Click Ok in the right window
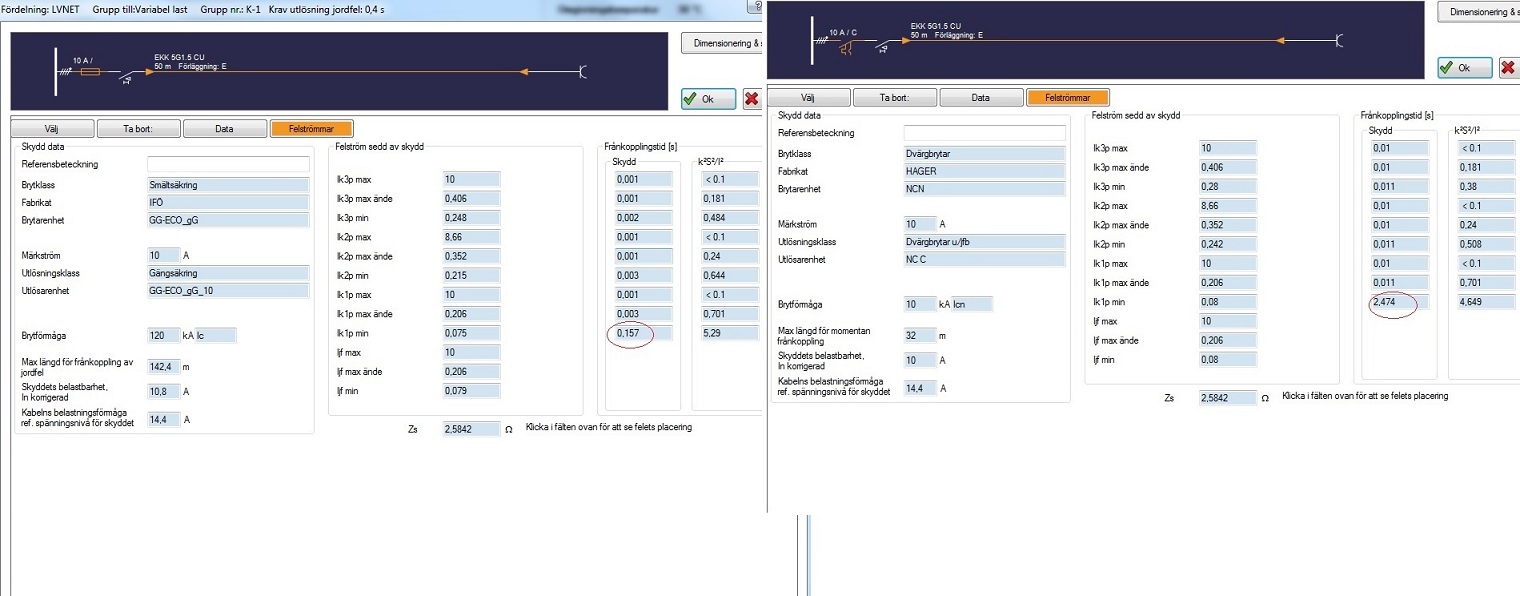This screenshot has height=596, width=1520. 1465,67
